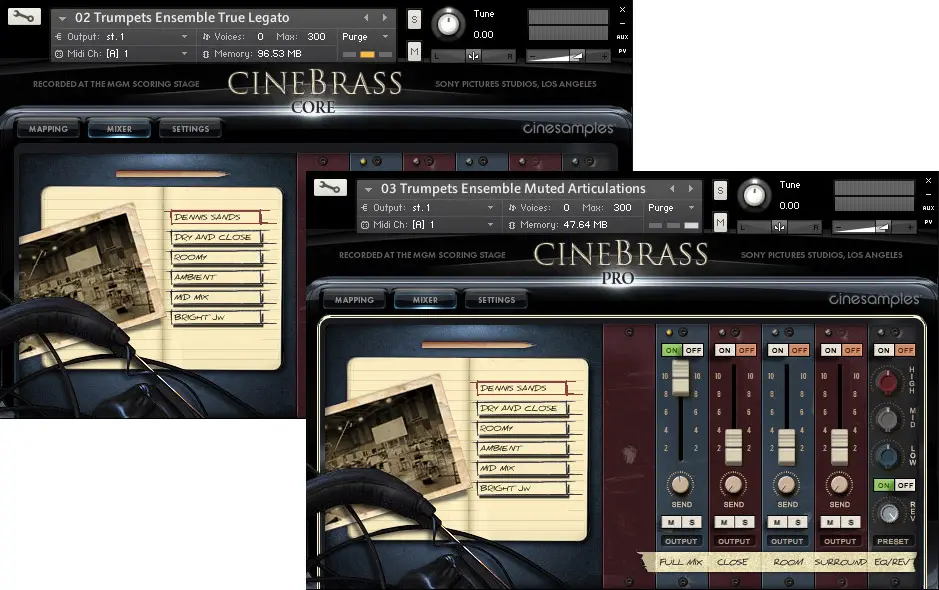
Task: Mute the Surround mixer channel
Action: click(829, 522)
